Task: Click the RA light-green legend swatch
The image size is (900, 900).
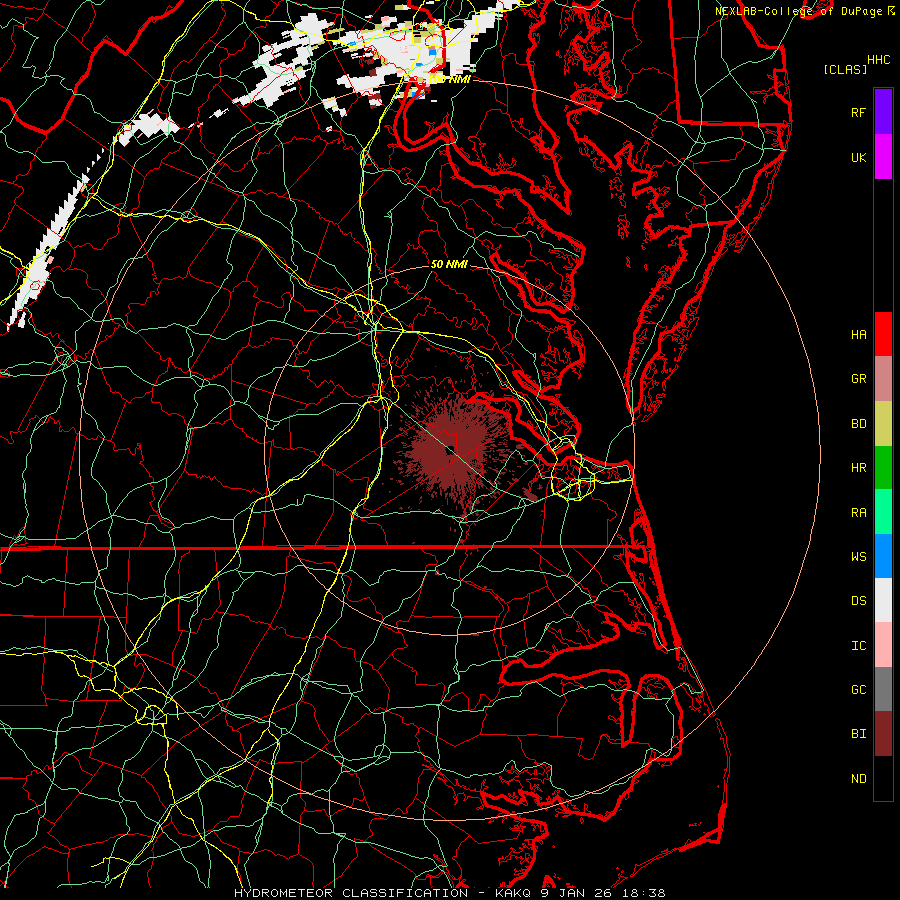Action: pos(883,512)
